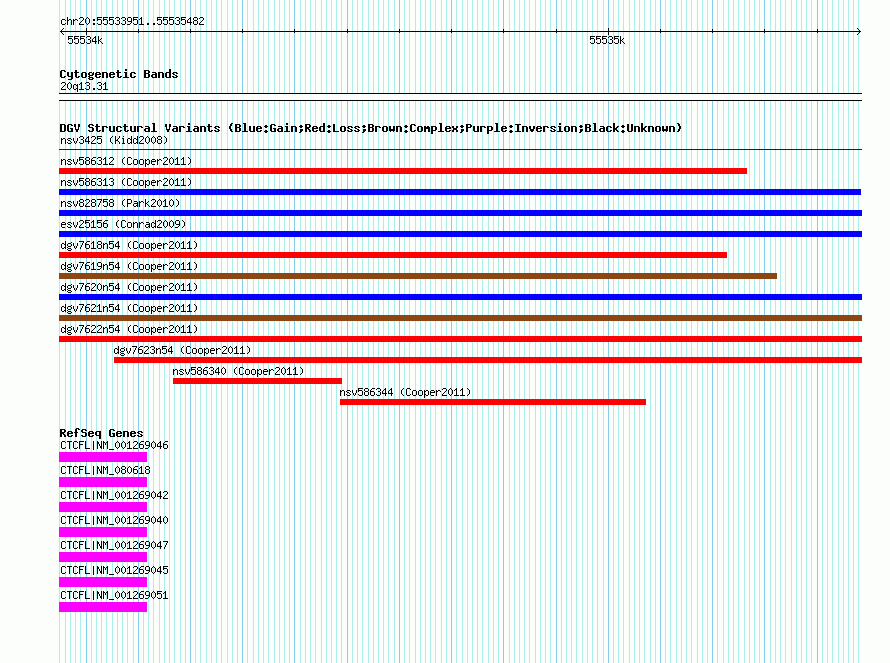Select the CTCFL|NM_001269040 magenta gene bar
The height and width of the screenshot is (663, 890).
pos(103,532)
